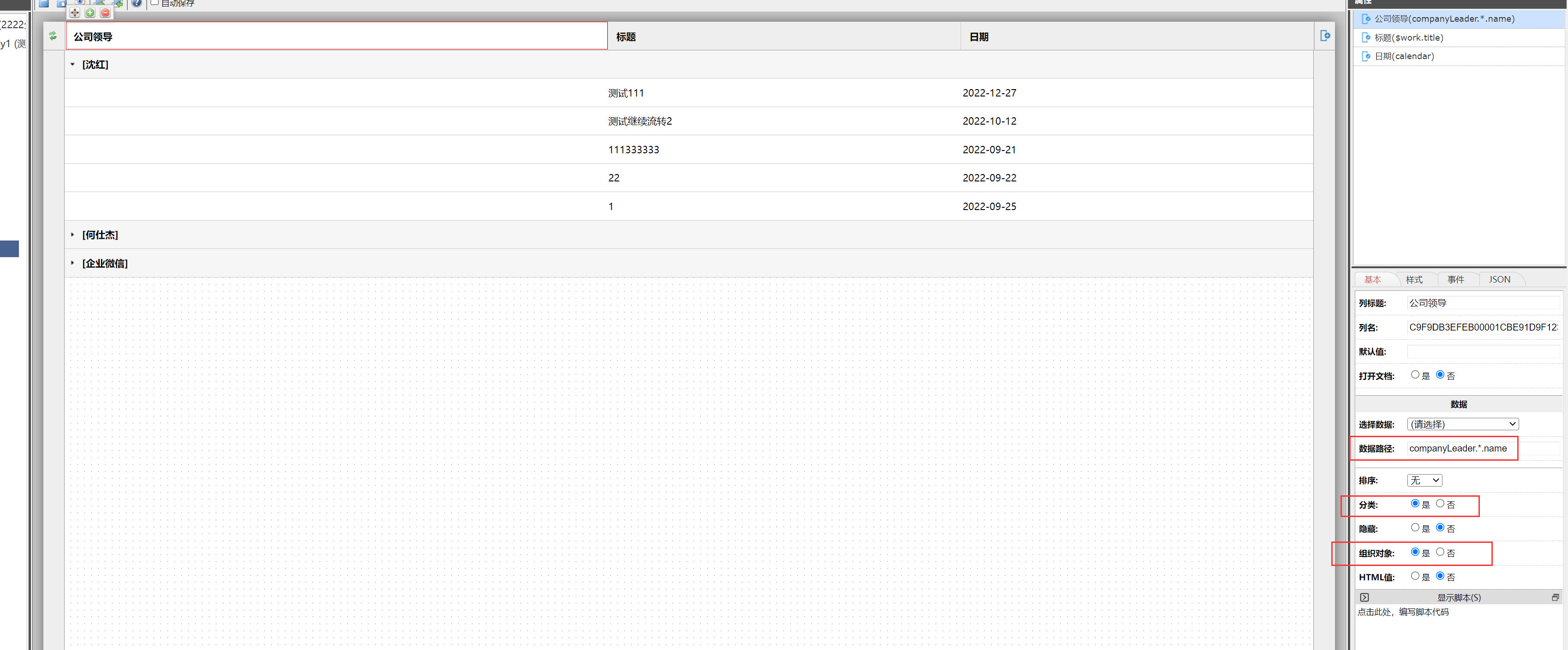Open the 排序 dropdown
Screen dimensions: 1568x650
[x=1424, y=481]
